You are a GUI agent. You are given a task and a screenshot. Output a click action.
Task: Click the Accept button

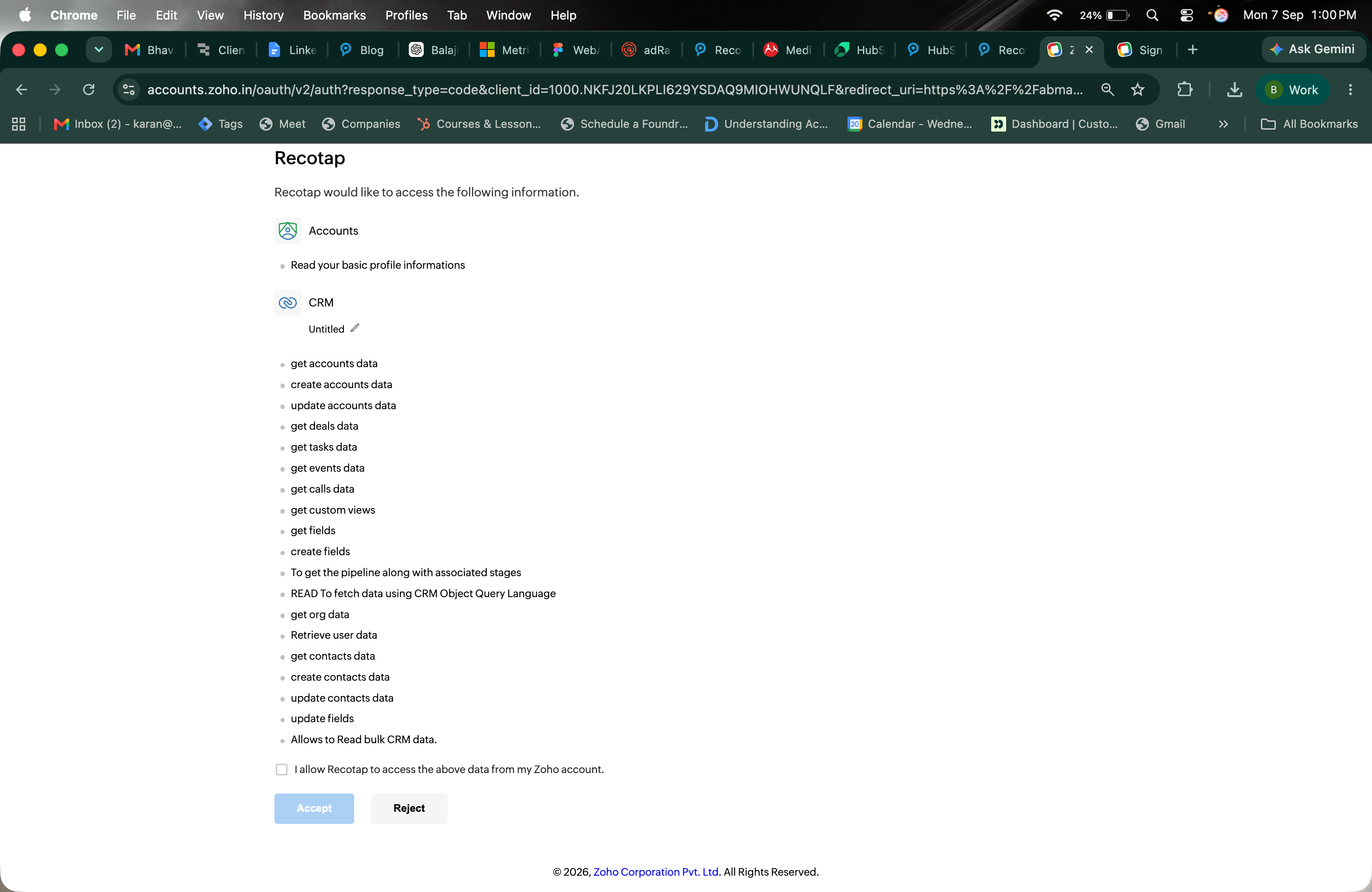tap(314, 808)
